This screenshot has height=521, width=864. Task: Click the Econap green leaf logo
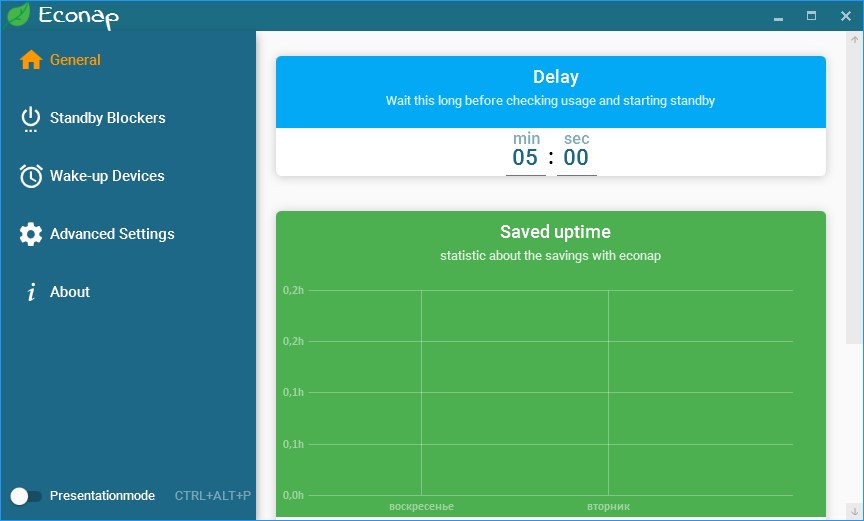[17, 15]
